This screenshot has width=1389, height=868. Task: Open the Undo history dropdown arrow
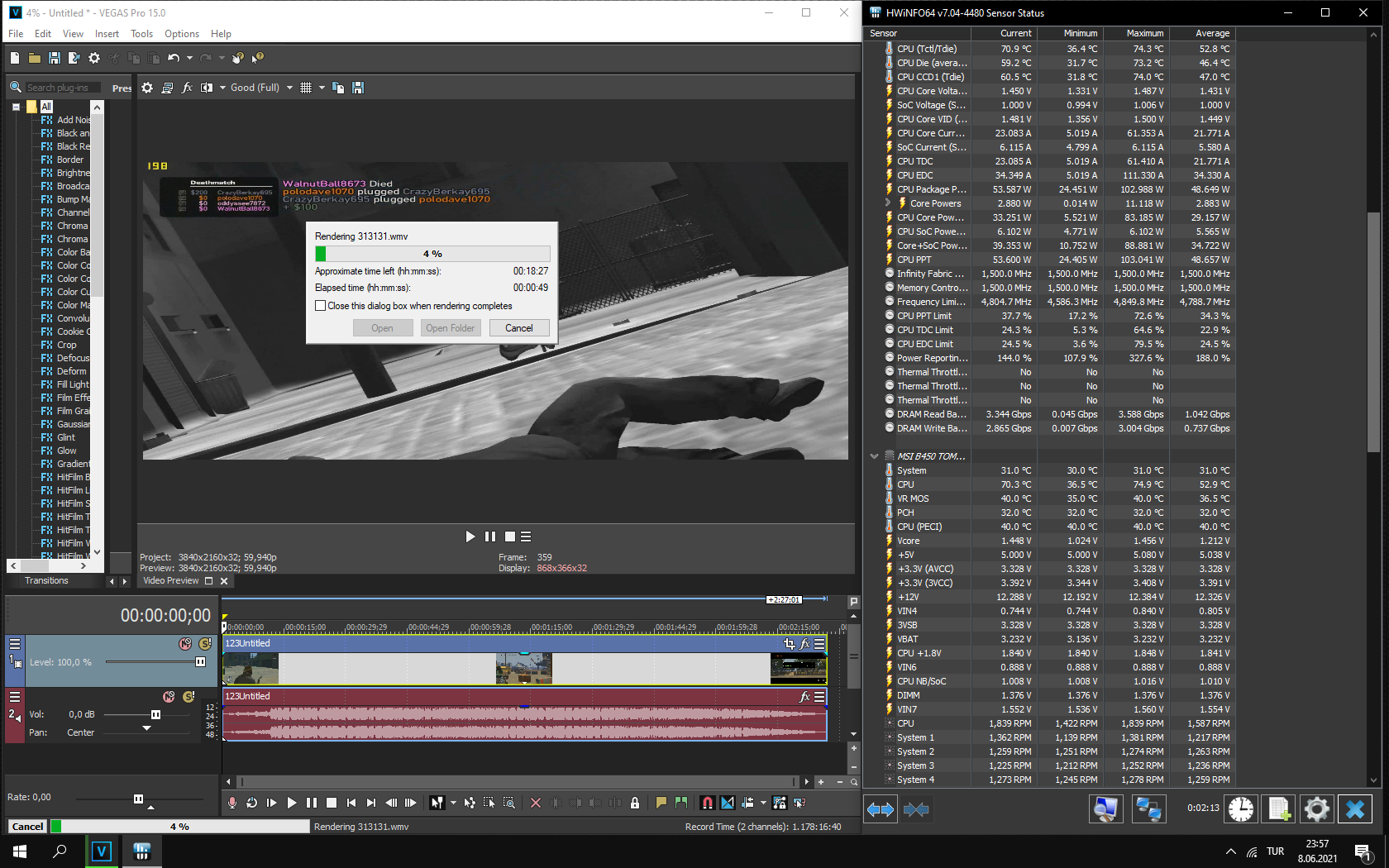[189, 58]
